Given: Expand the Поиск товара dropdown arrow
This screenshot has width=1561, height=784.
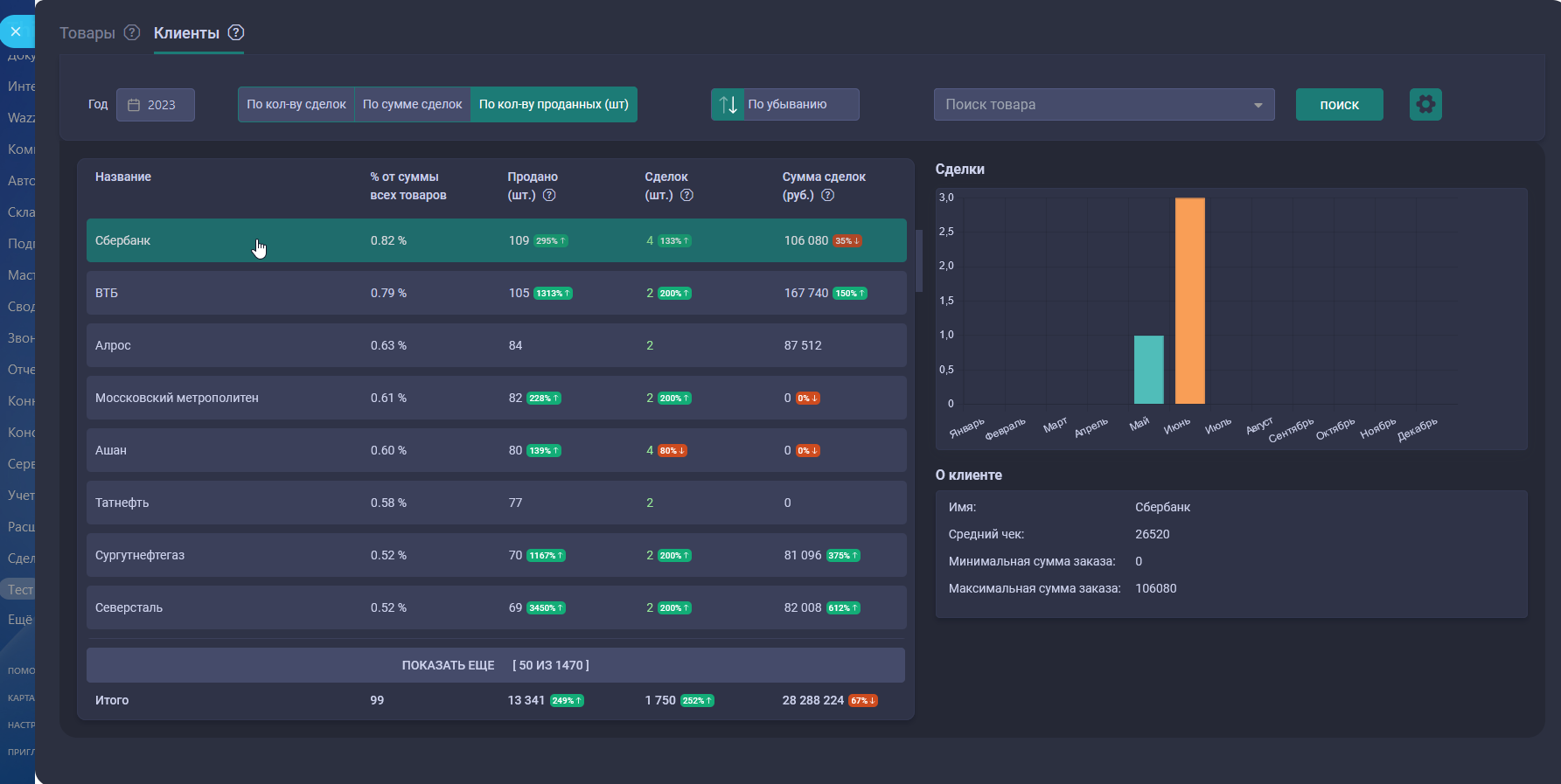Looking at the screenshot, I should coord(1258,105).
